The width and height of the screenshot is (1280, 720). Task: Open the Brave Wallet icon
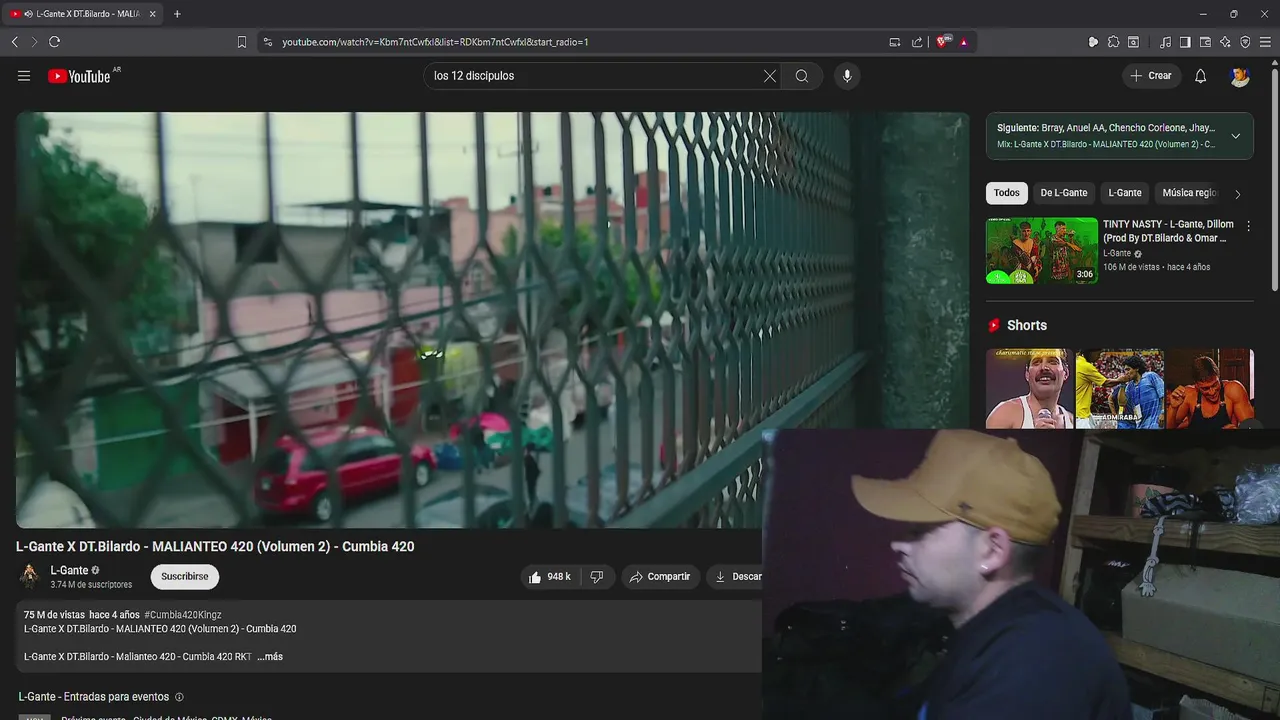(x=1205, y=42)
